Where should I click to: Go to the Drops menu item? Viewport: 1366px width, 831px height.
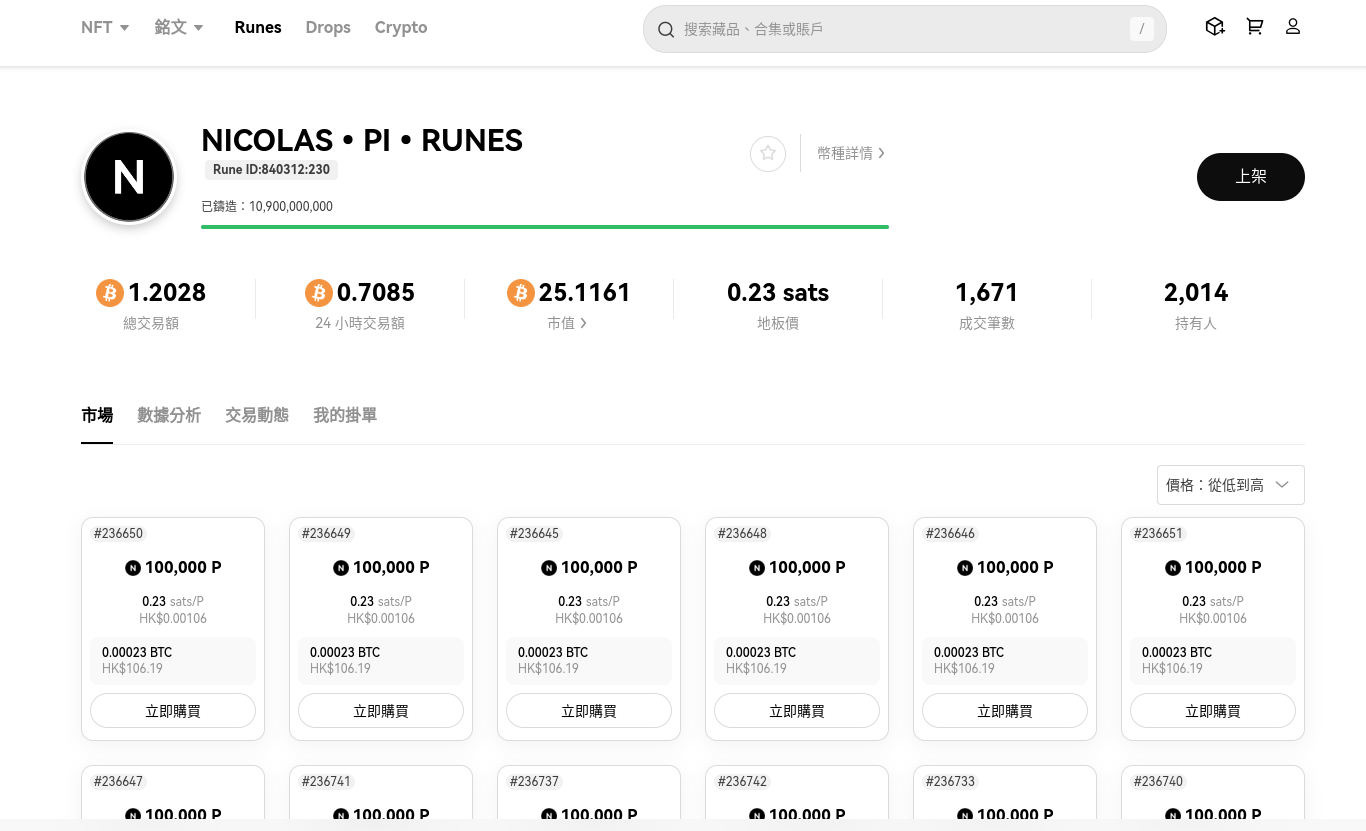tap(328, 28)
